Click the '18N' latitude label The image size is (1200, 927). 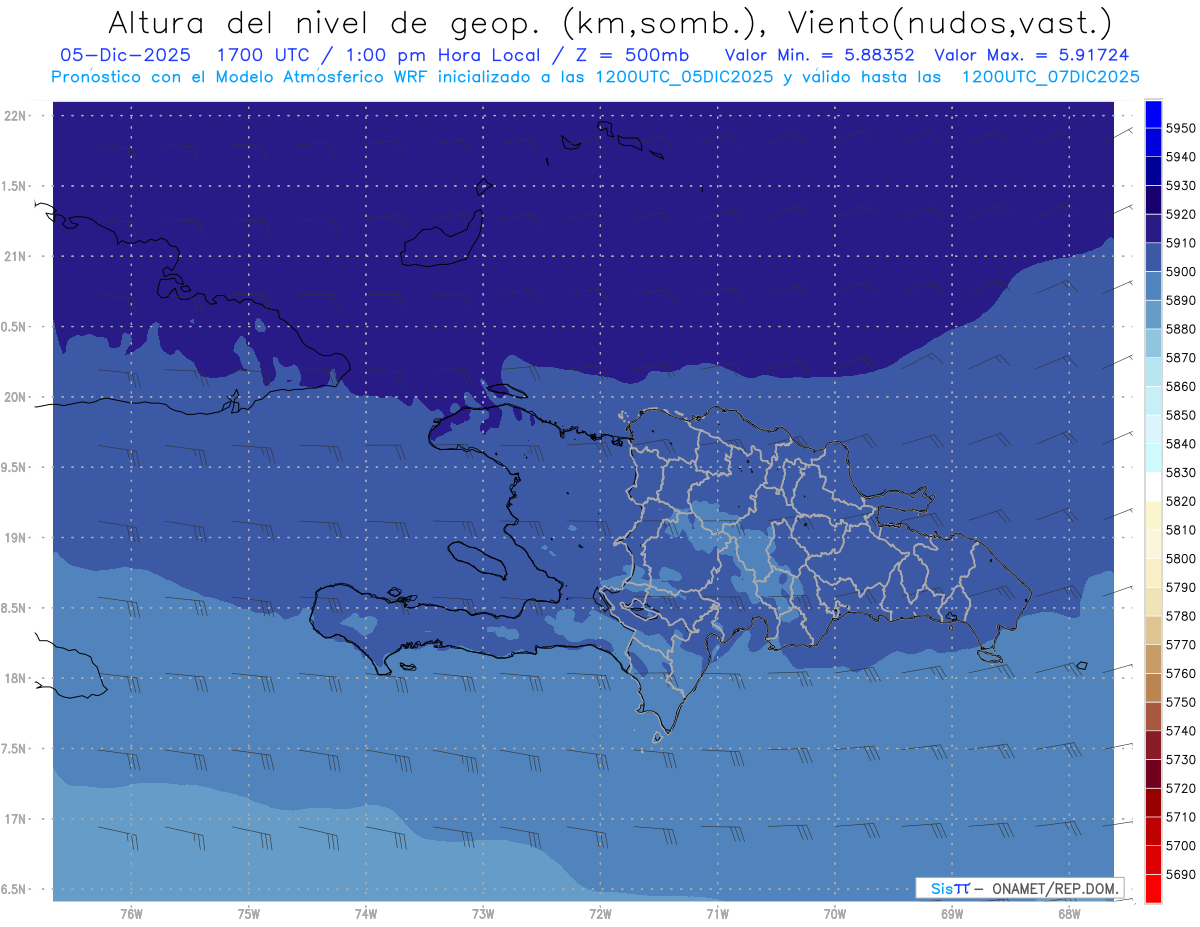15,678
